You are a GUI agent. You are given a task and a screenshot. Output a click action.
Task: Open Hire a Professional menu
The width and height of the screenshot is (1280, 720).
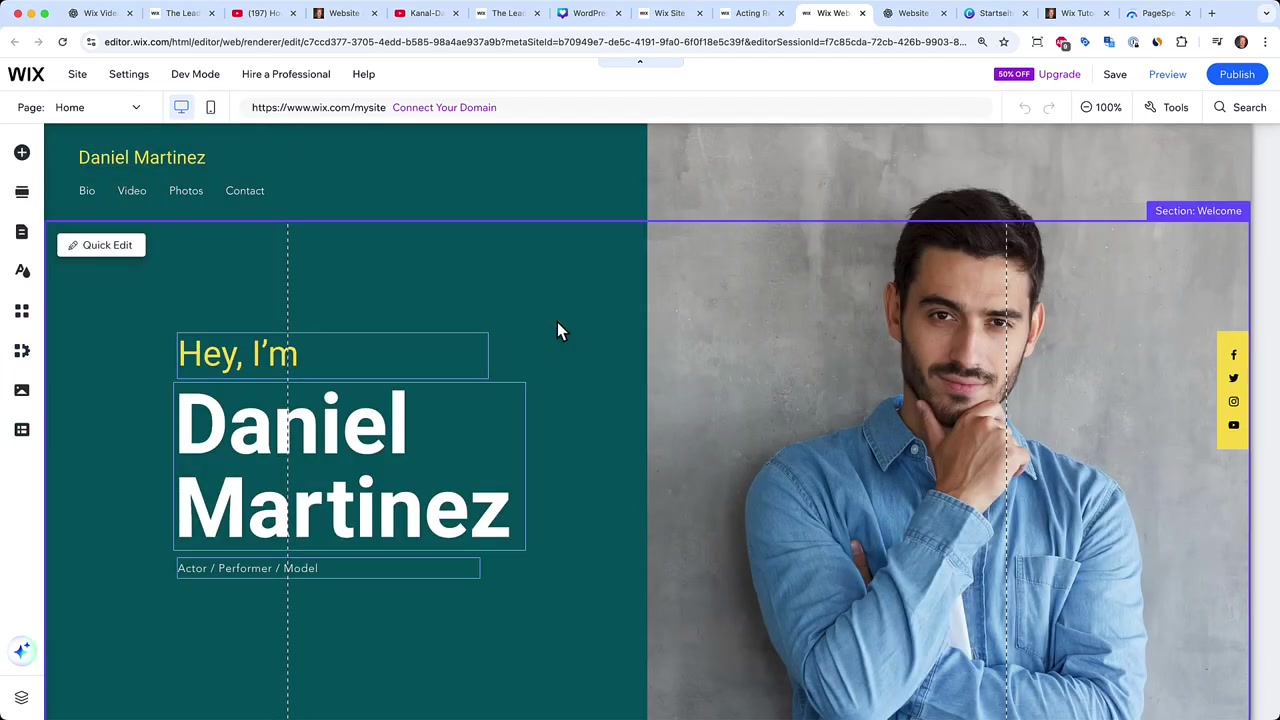coord(286,74)
